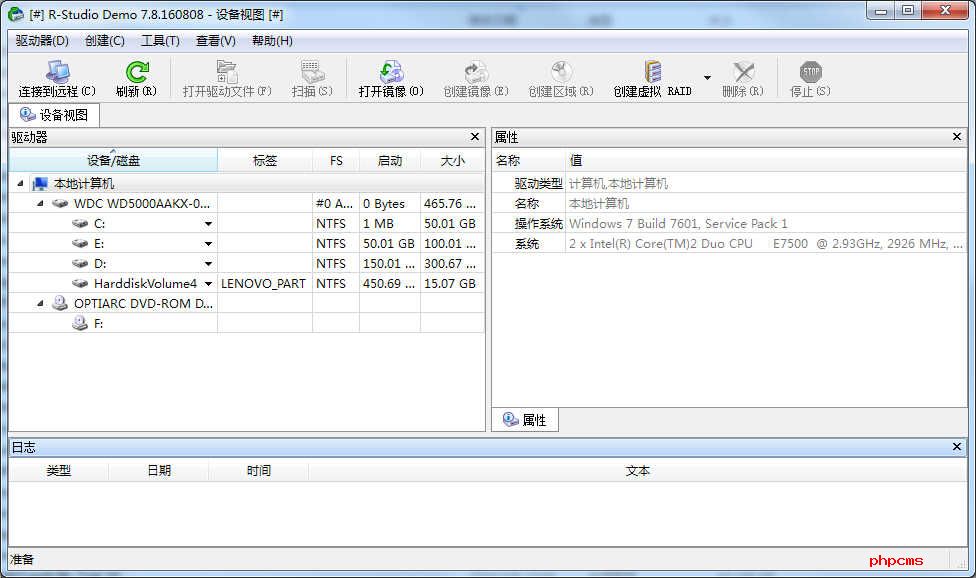Open the 工具(T) menu
This screenshot has height=578, width=976.
coord(160,40)
